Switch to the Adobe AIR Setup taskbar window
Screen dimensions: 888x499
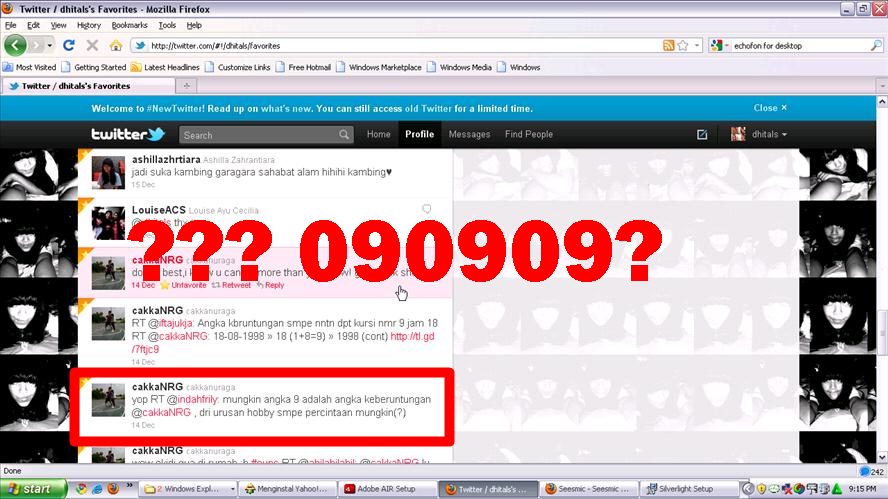[x=387, y=488]
